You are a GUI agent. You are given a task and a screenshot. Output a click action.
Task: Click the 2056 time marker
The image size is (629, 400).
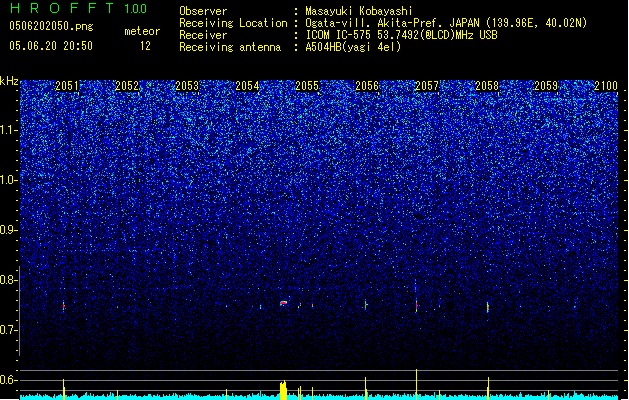pyautogui.click(x=367, y=86)
